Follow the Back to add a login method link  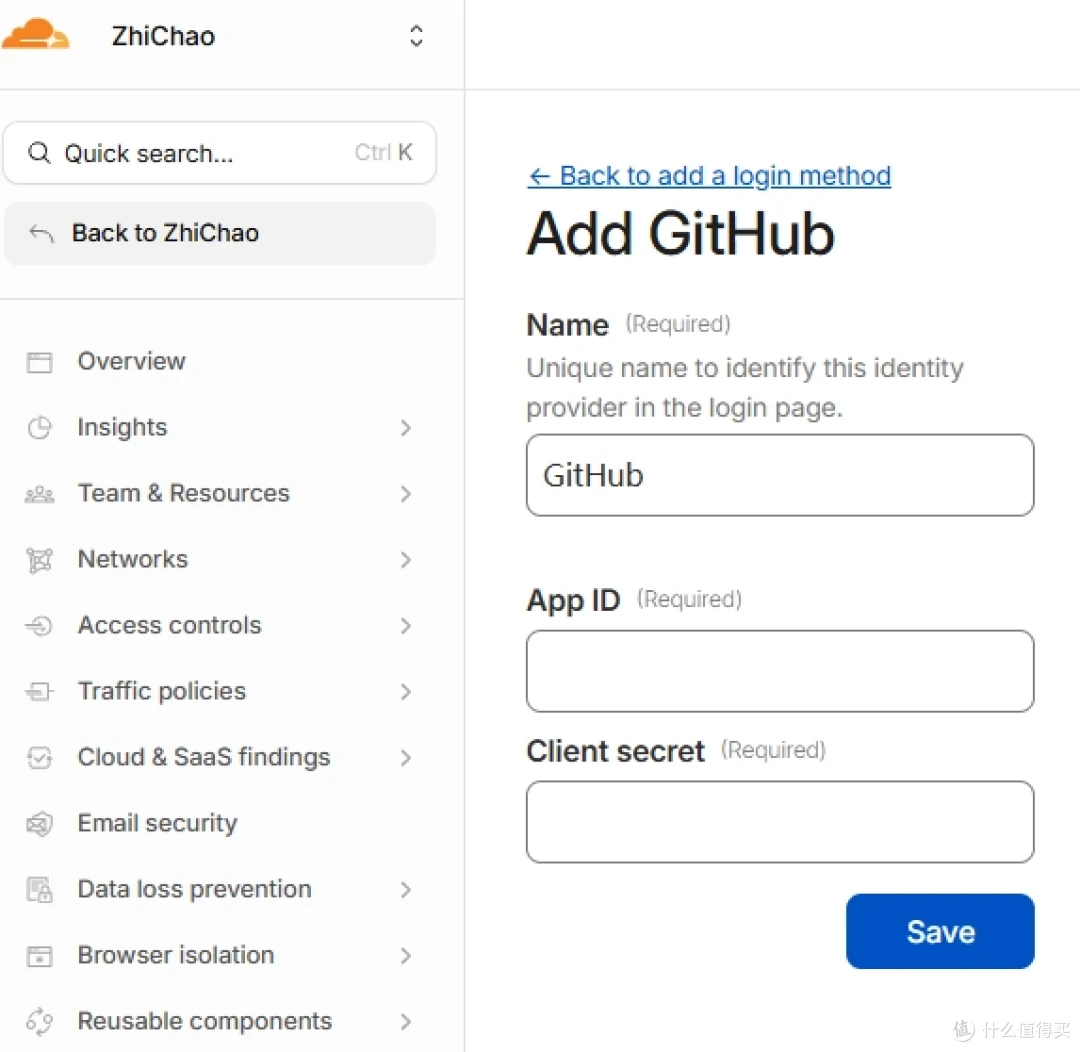tap(709, 176)
